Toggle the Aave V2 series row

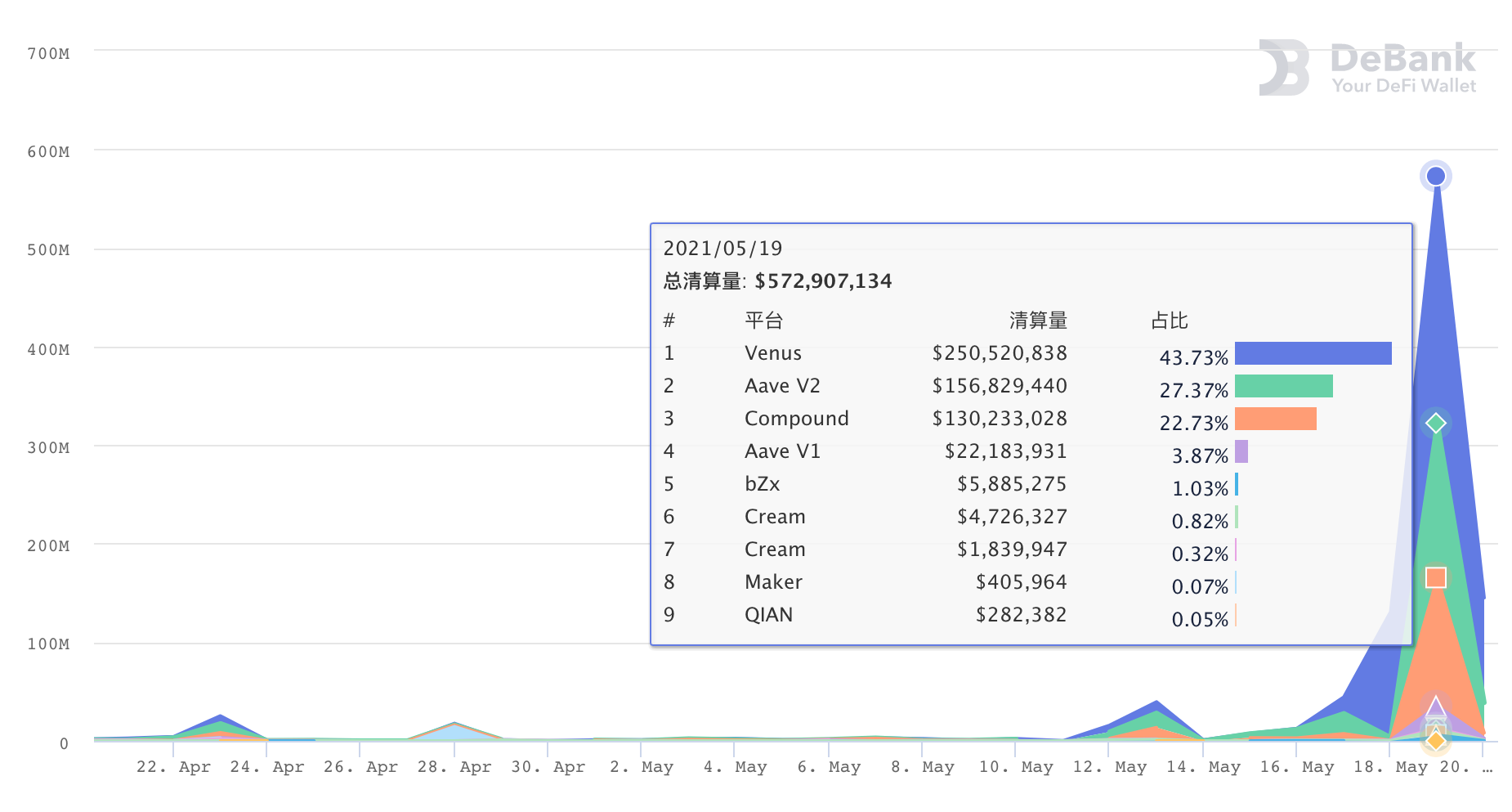coord(781,385)
